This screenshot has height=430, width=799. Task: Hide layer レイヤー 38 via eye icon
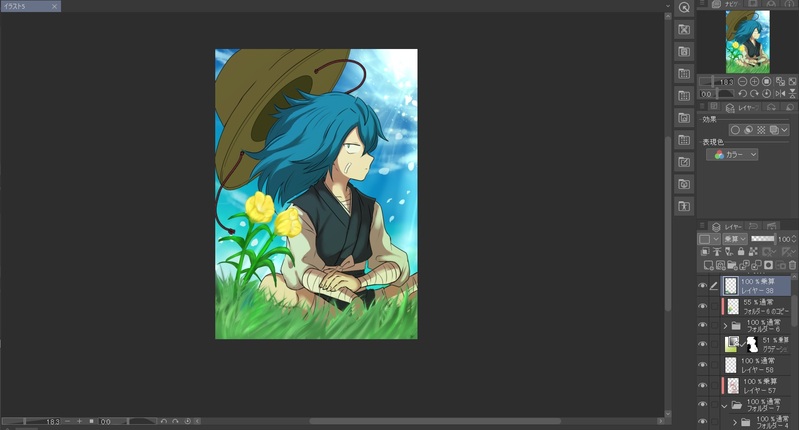pyautogui.click(x=703, y=286)
